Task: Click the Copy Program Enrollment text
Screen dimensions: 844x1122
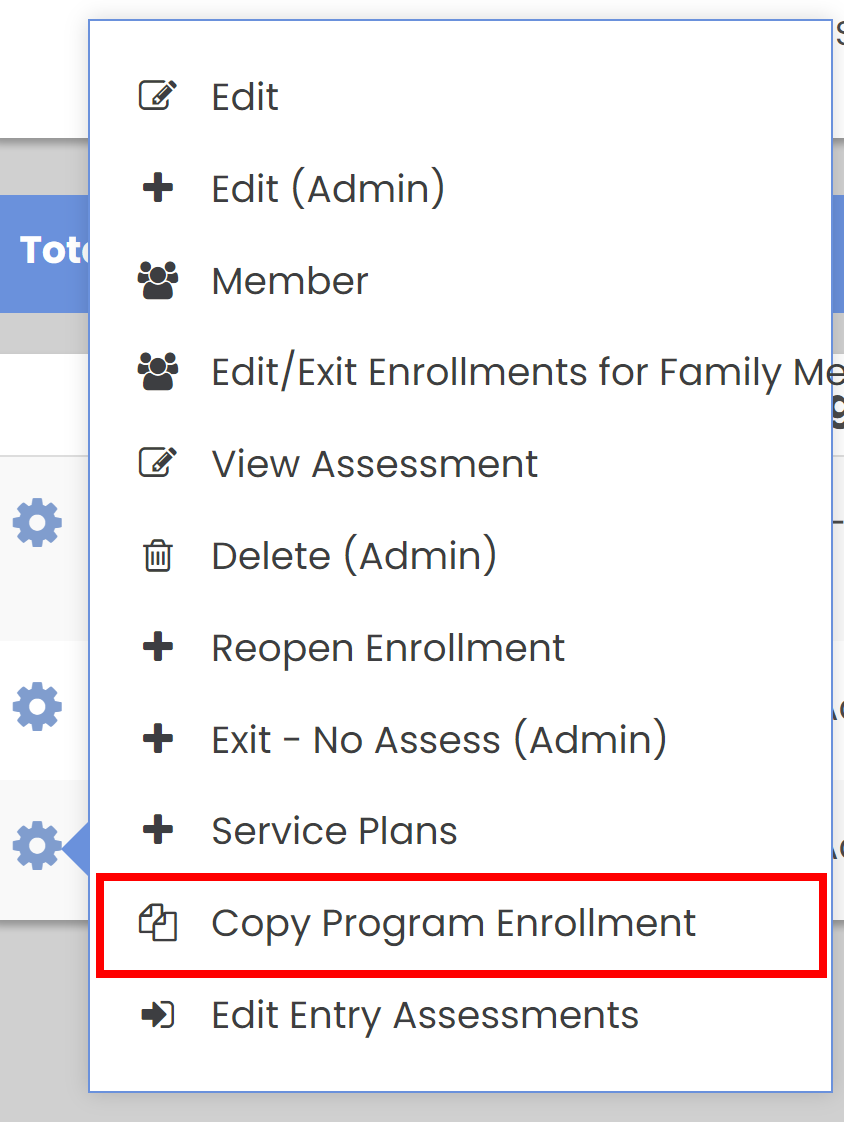Action: coord(453,923)
